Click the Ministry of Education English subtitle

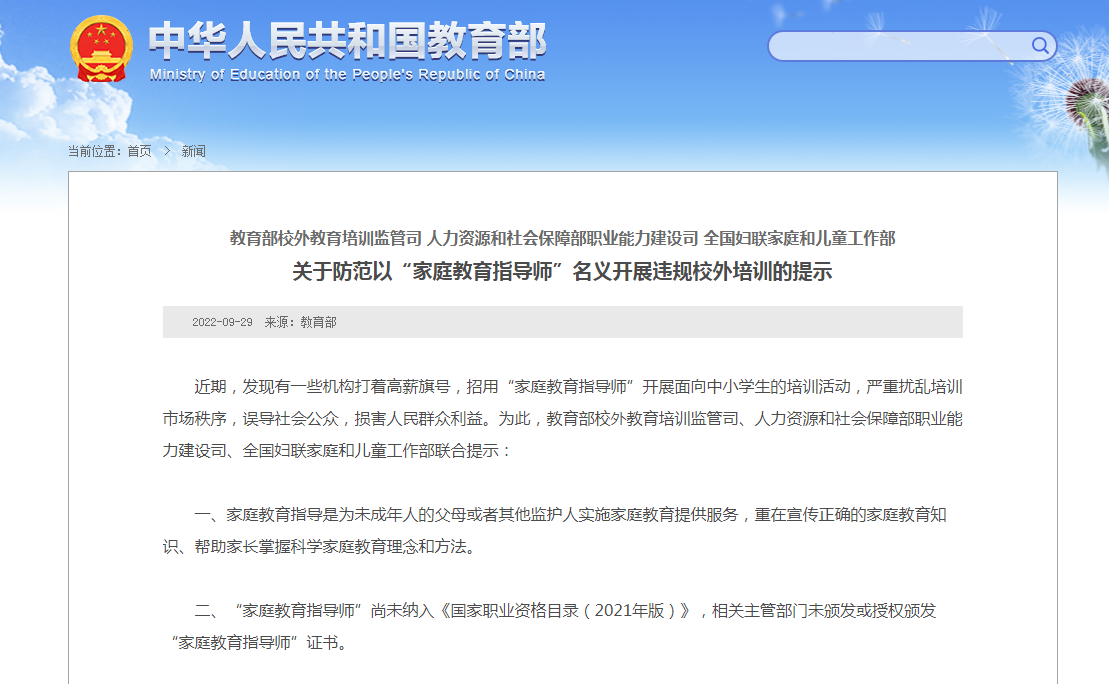(347, 75)
